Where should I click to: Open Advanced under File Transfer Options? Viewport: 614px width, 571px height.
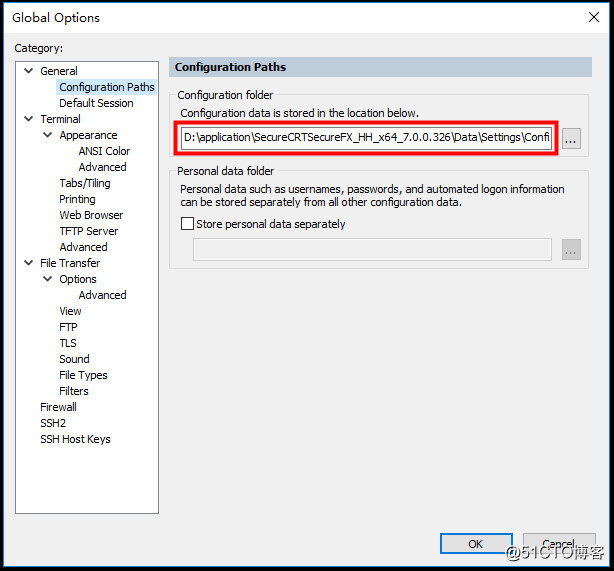(102, 295)
